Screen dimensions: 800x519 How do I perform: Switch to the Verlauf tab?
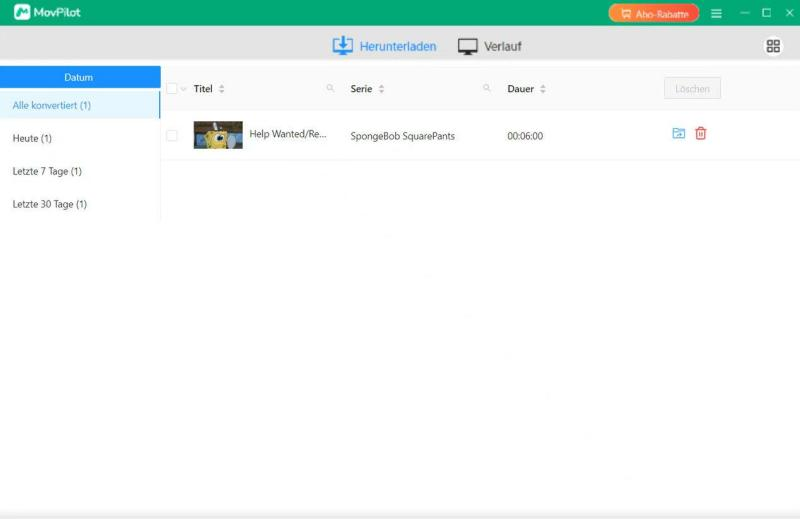tap(490, 46)
